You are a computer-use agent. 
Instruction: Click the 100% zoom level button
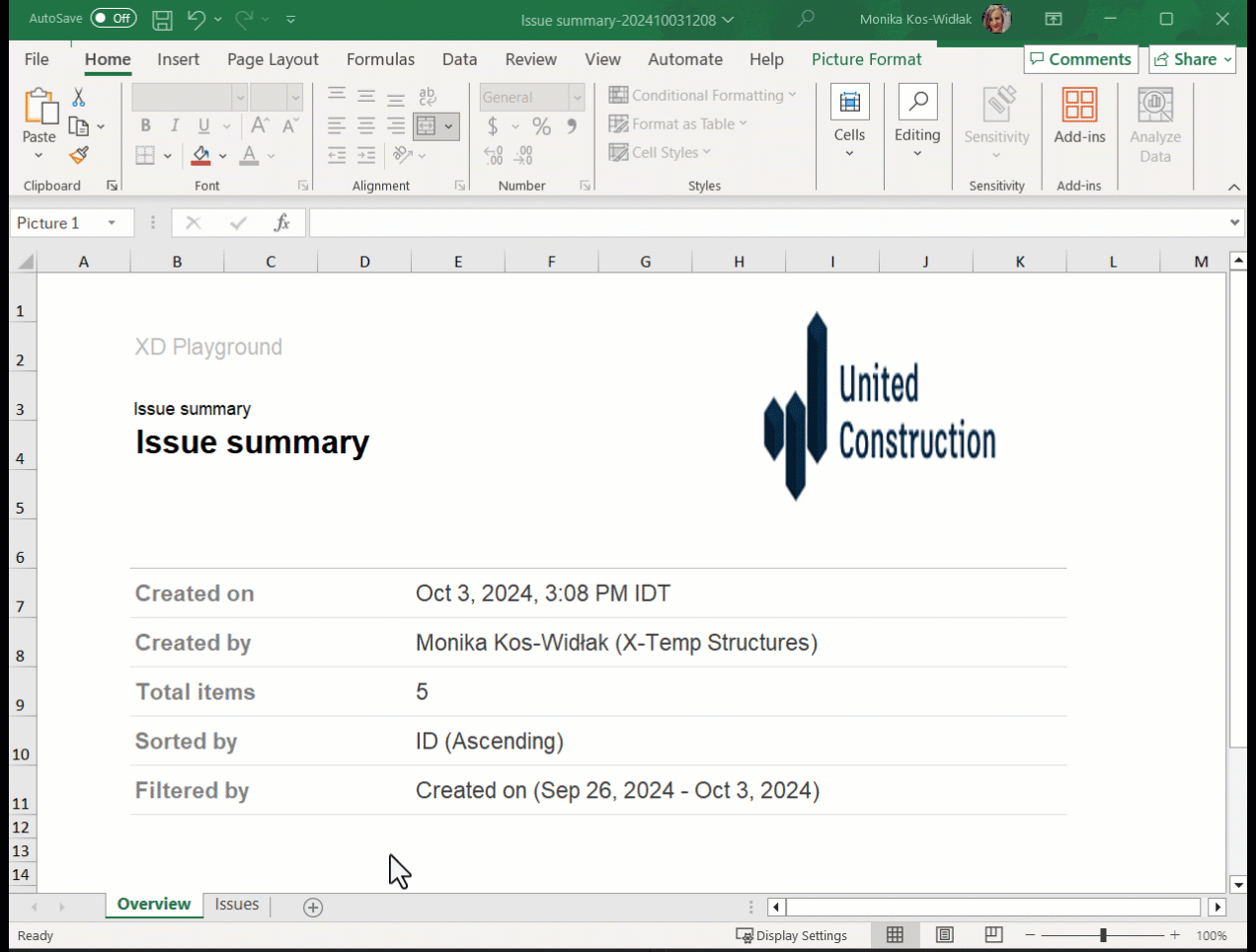coord(1212,935)
